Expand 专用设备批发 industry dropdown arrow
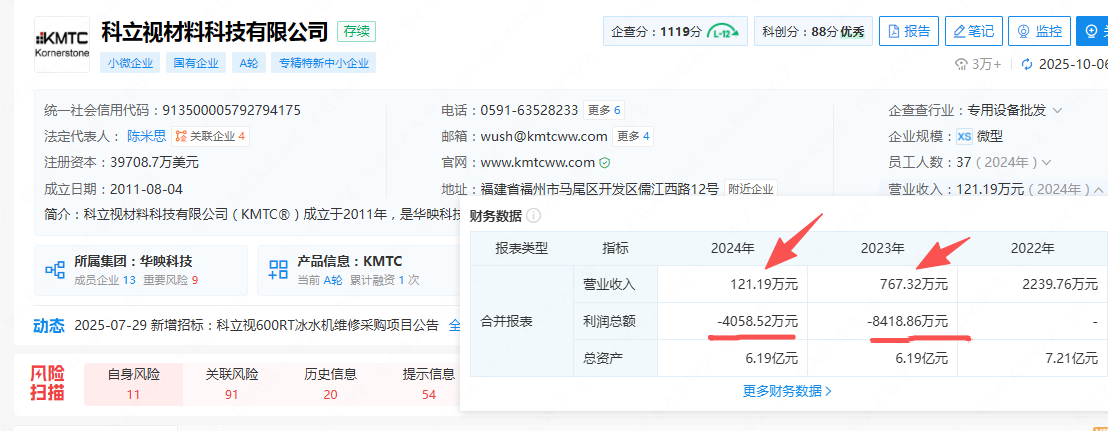The width and height of the screenshot is (1108, 431). pos(1058,110)
